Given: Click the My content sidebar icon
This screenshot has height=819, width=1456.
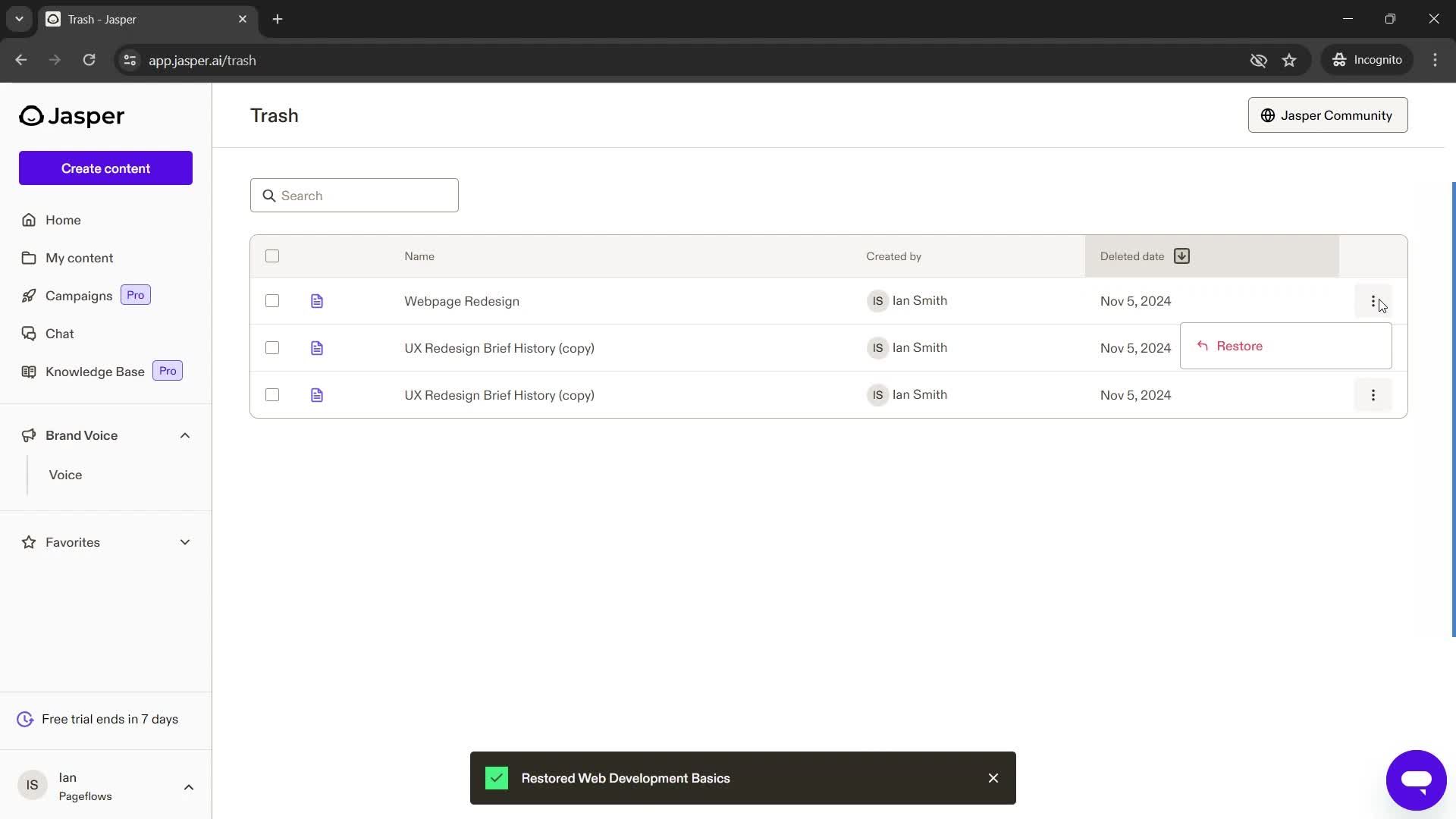Looking at the screenshot, I should [x=28, y=258].
